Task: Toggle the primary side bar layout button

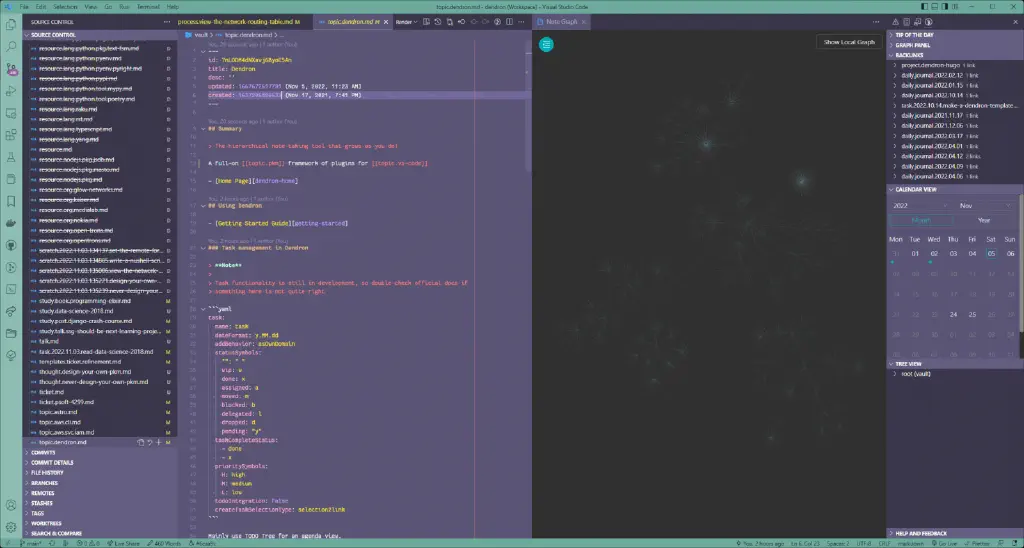Action: coord(927,7)
